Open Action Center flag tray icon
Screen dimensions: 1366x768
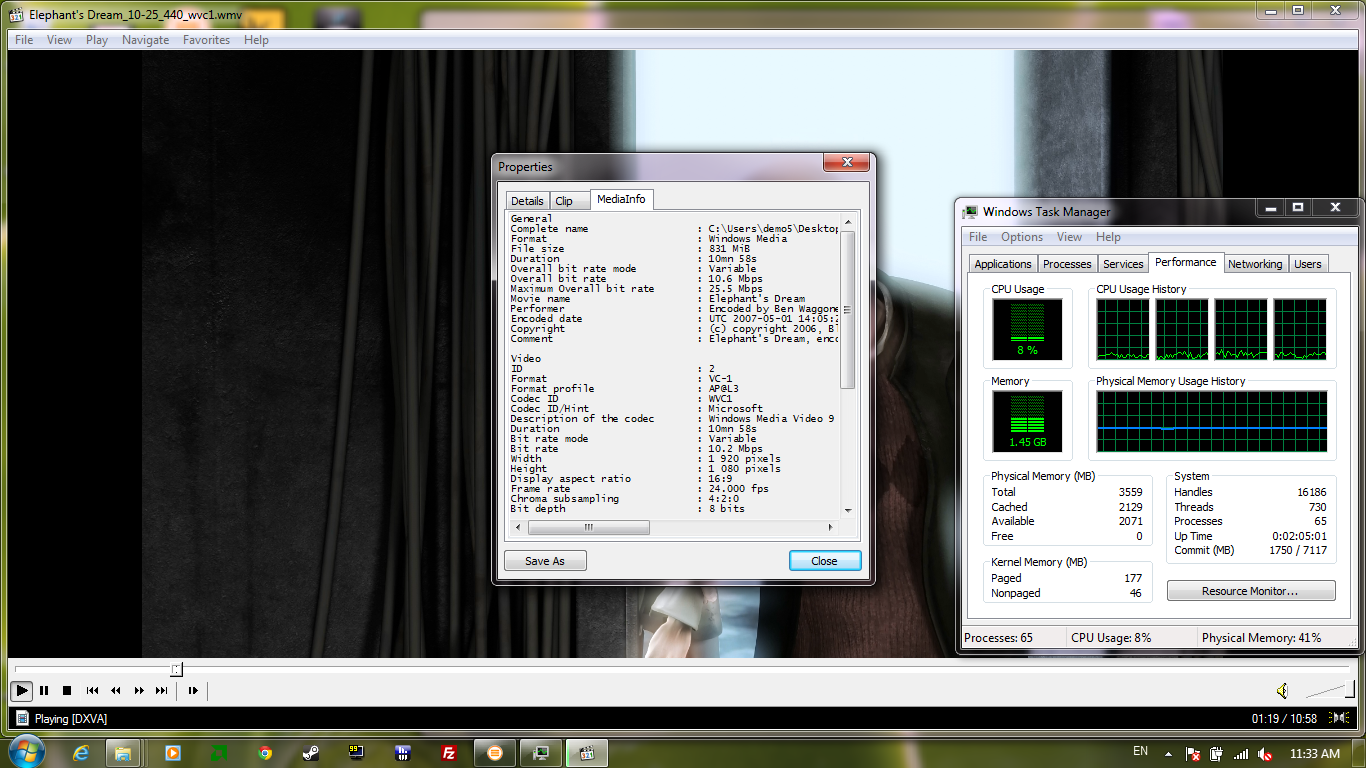(1193, 753)
